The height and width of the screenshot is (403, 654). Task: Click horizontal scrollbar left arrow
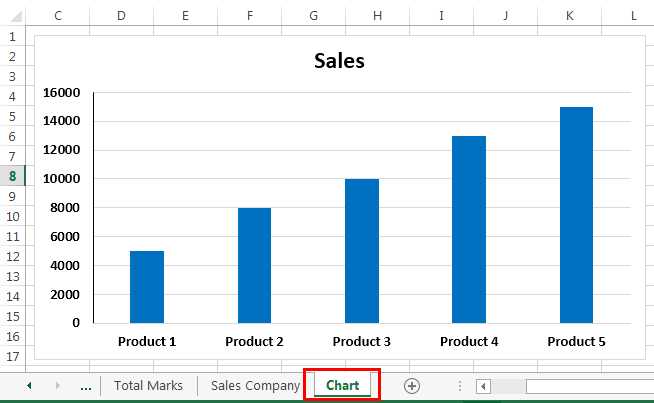(483, 386)
